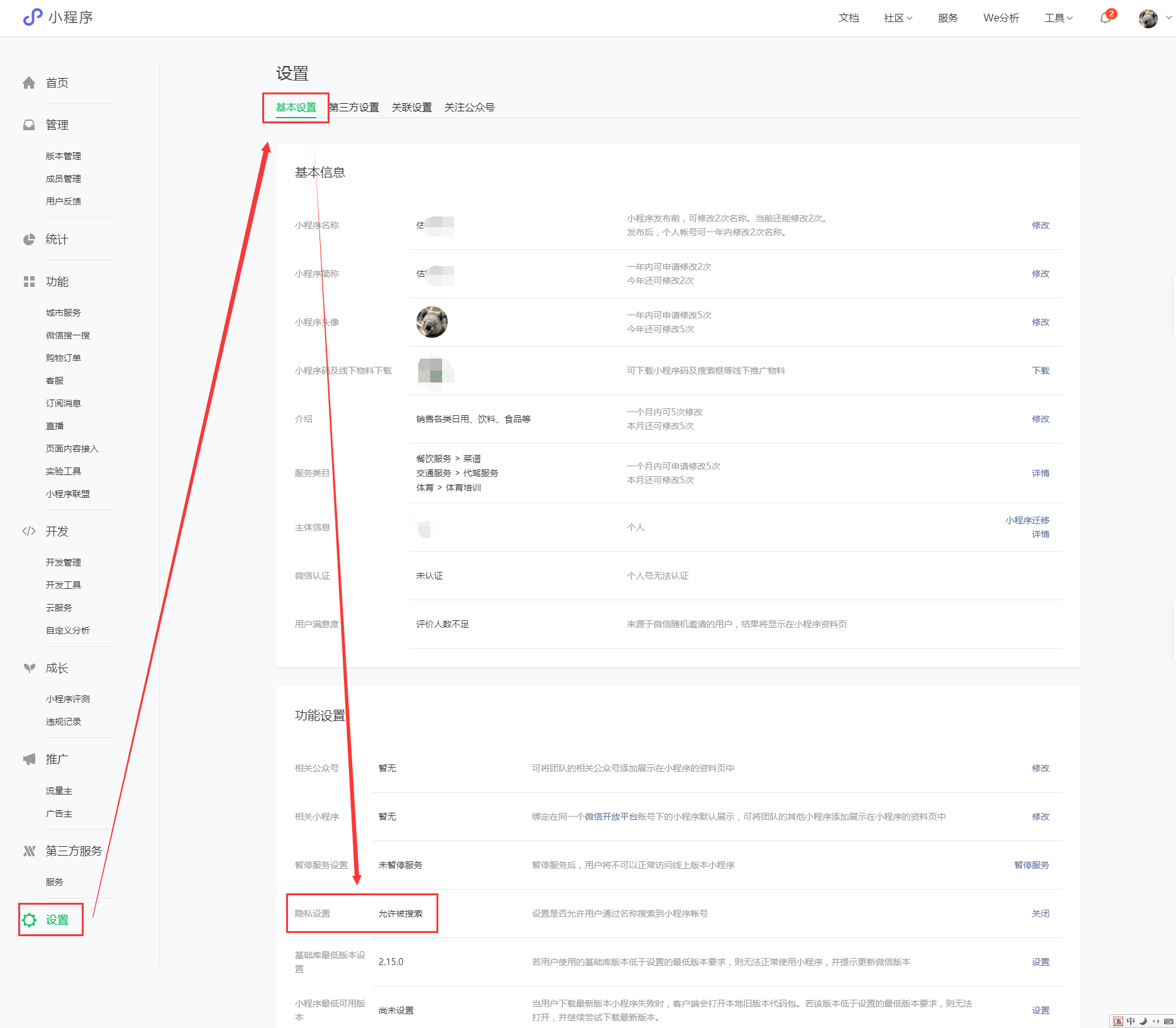Screen dimensions: 1176x1028
Task: Open 版本管理 in the sidebar
Action: click(x=64, y=156)
